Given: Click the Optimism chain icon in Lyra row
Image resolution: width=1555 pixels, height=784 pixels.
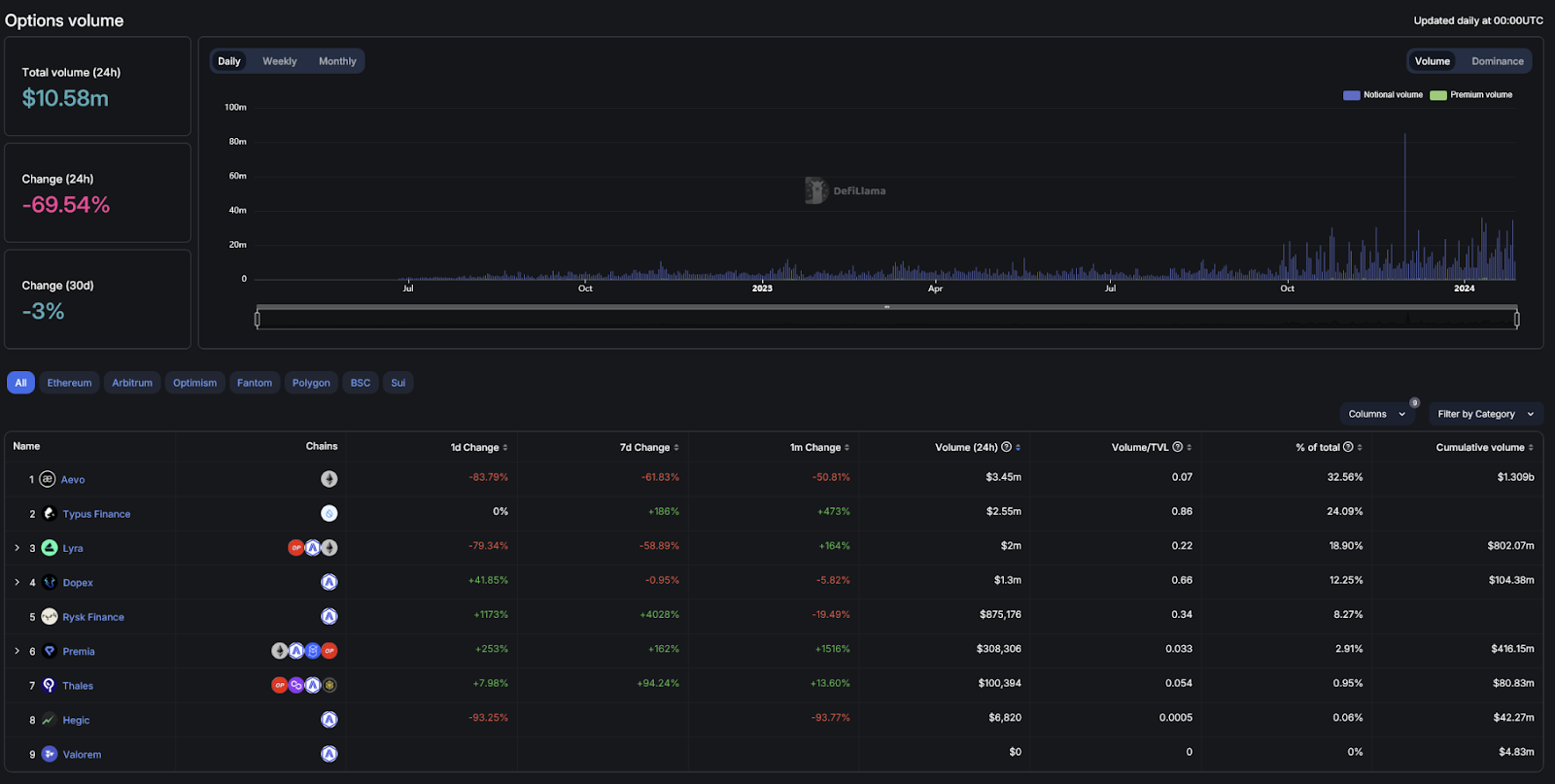Looking at the screenshot, I should point(296,548).
